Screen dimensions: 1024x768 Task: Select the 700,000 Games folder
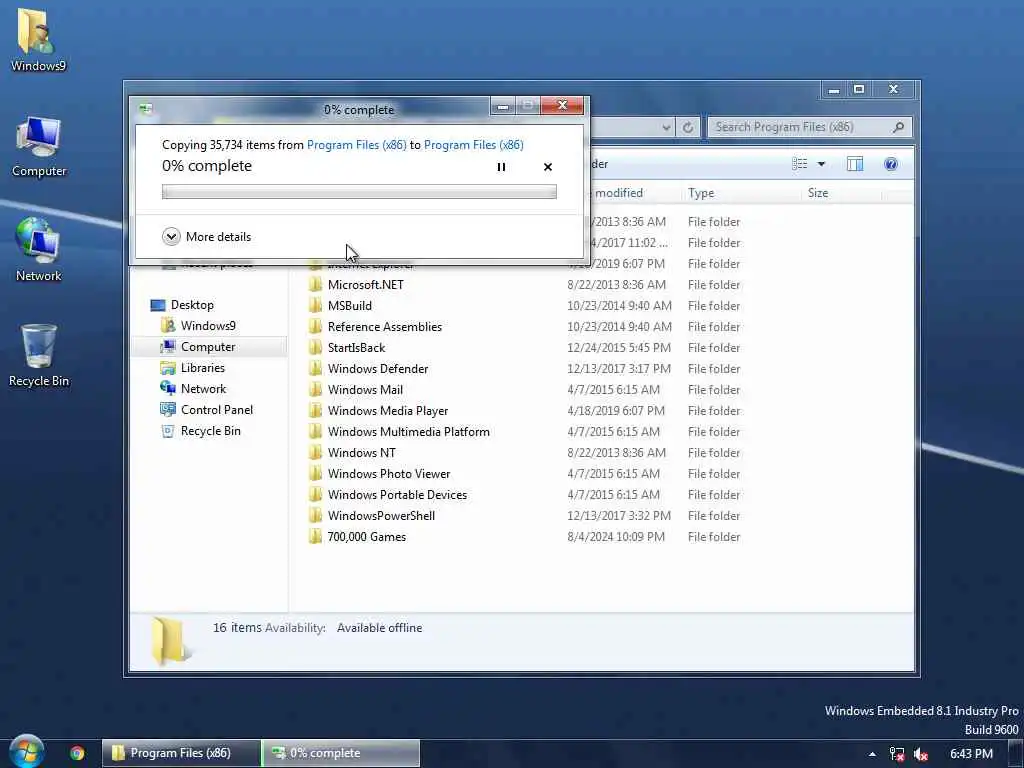click(366, 537)
